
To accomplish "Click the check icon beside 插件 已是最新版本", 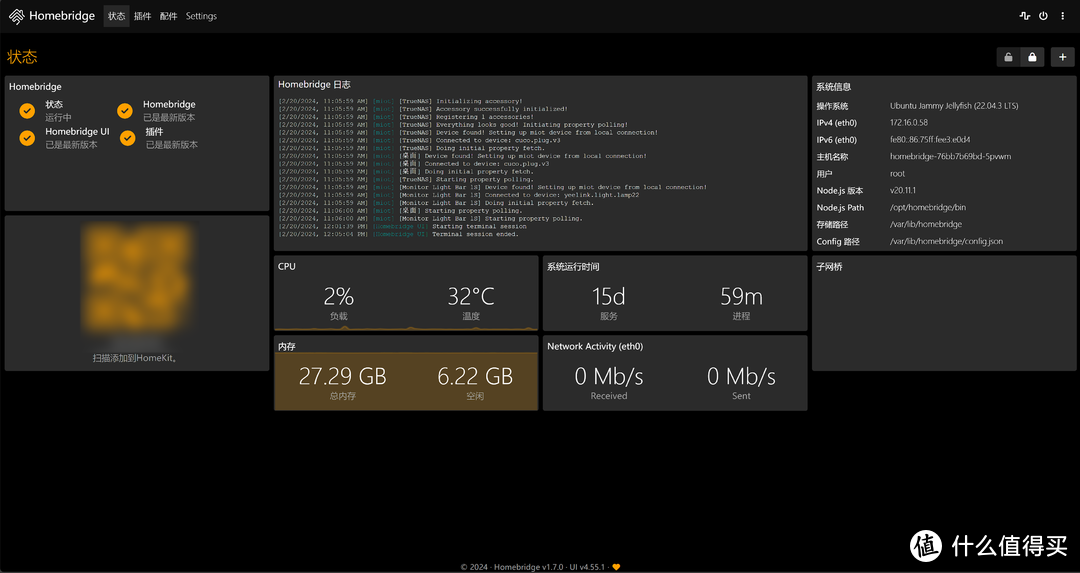I will [127, 138].
